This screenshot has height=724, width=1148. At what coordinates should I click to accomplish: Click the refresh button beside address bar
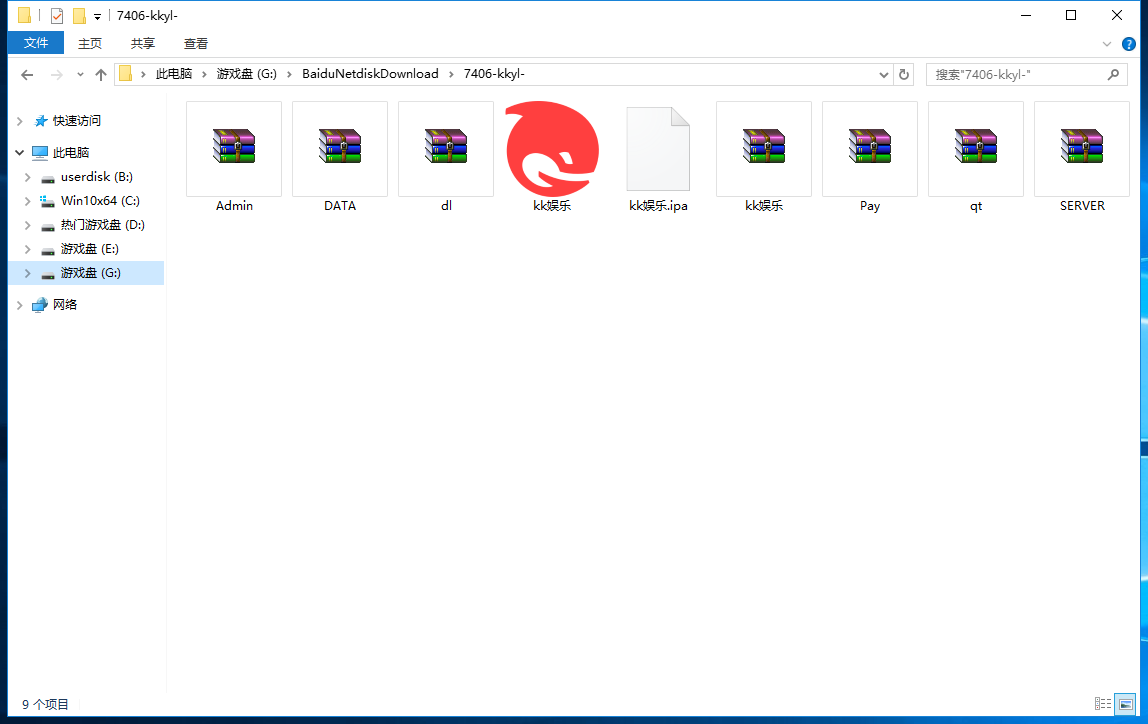point(904,74)
